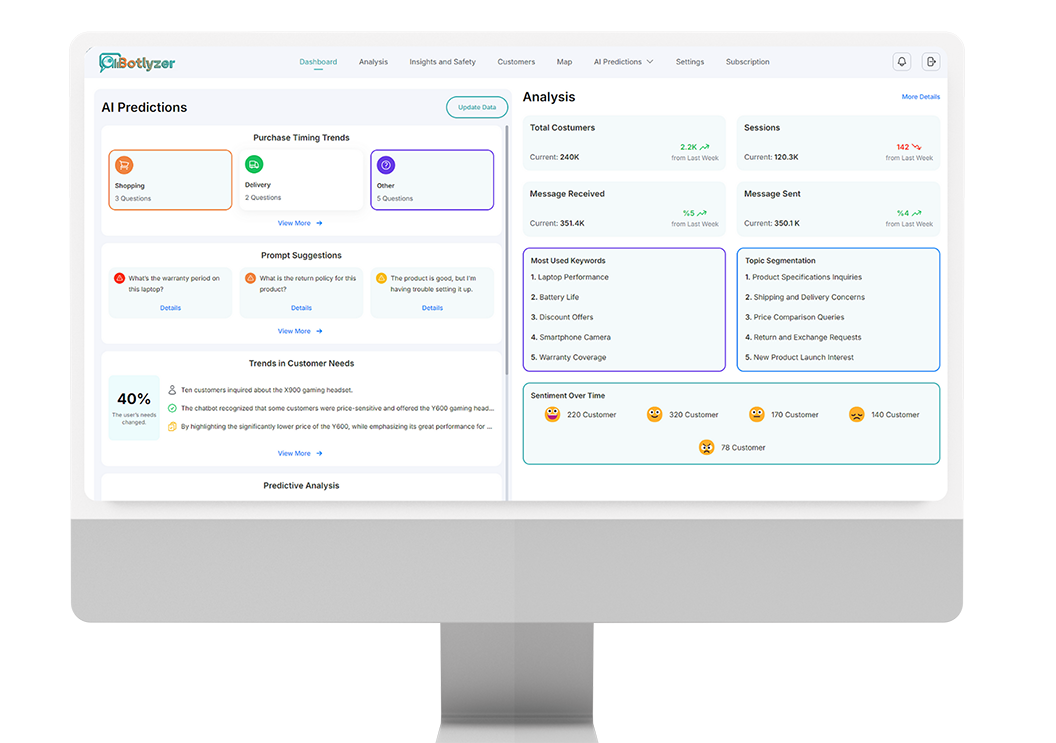The image size is (1056, 743).
Task: Click the notification bell icon
Action: [902, 62]
